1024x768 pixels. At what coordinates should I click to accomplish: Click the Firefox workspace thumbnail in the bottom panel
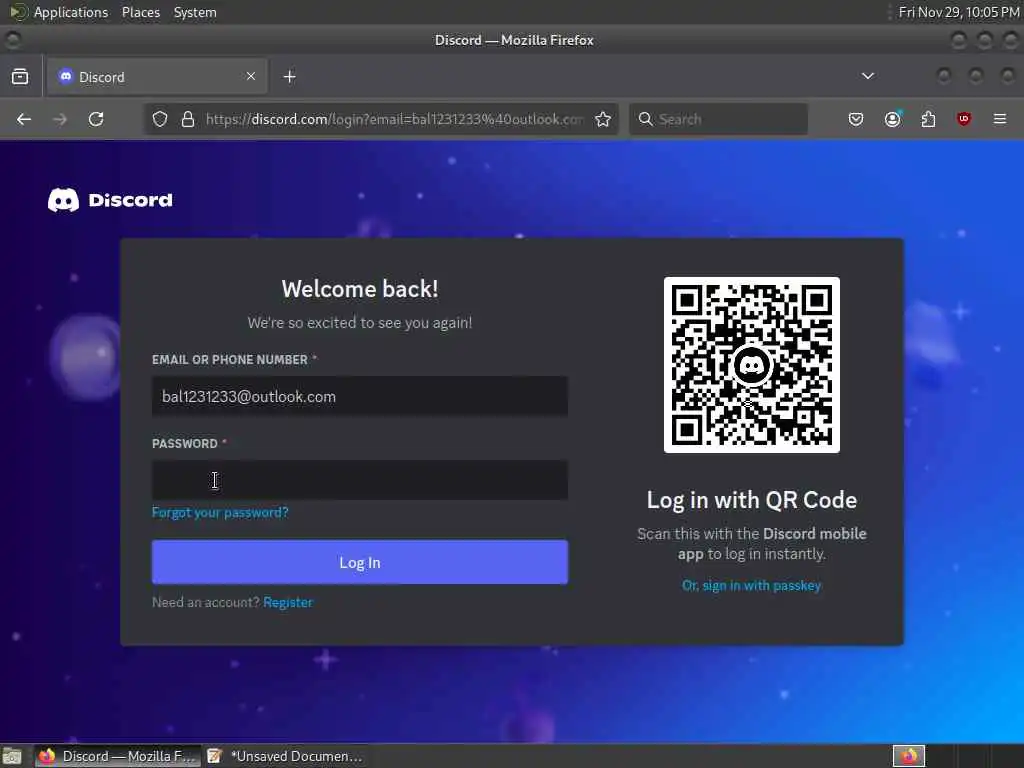[909, 756]
